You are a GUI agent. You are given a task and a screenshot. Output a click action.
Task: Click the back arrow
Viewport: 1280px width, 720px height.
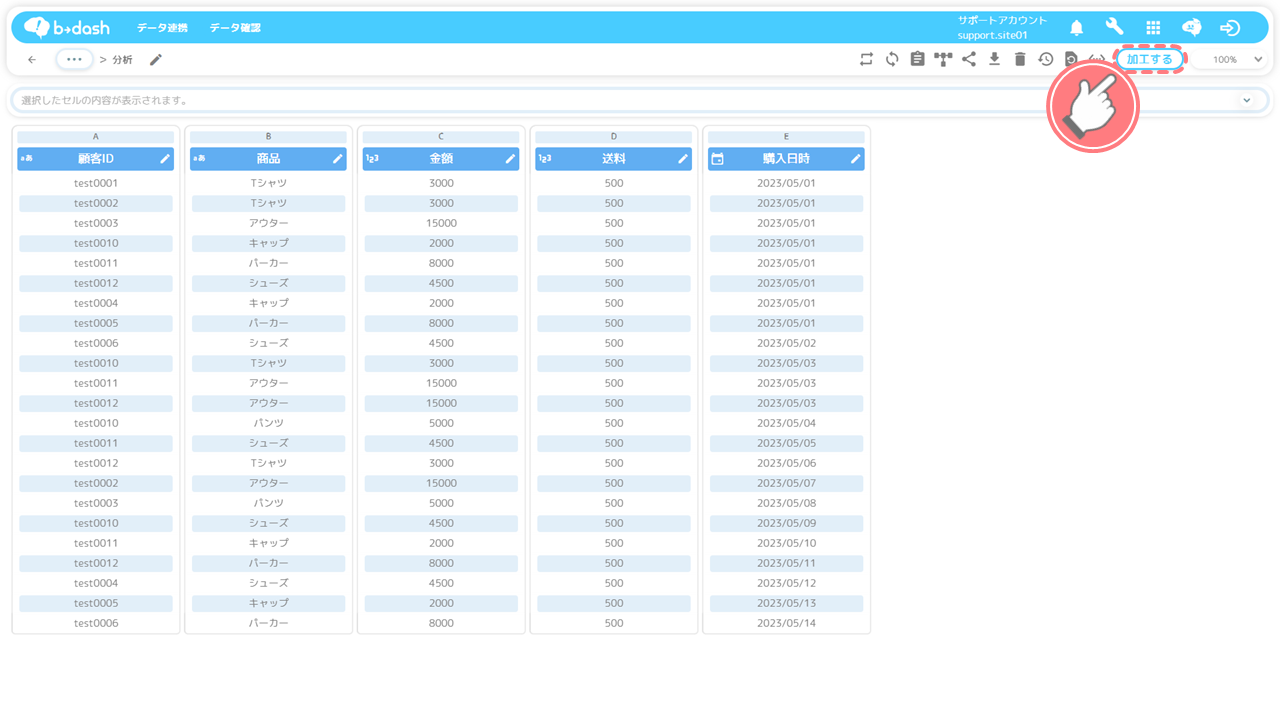[32, 60]
